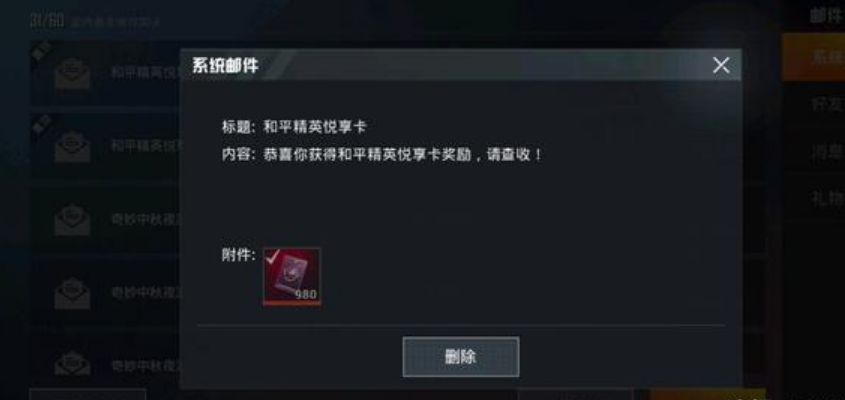Click the second 奇妙中秋夜 mail envelope icon
The width and height of the screenshot is (845, 400).
pyautogui.click(x=72, y=293)
